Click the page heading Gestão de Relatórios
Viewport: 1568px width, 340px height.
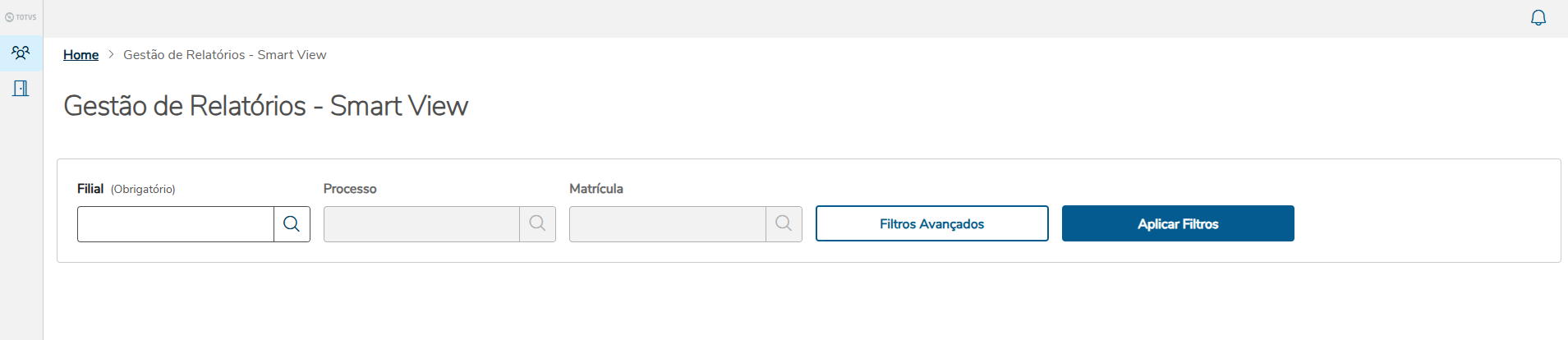pos(265,106)
